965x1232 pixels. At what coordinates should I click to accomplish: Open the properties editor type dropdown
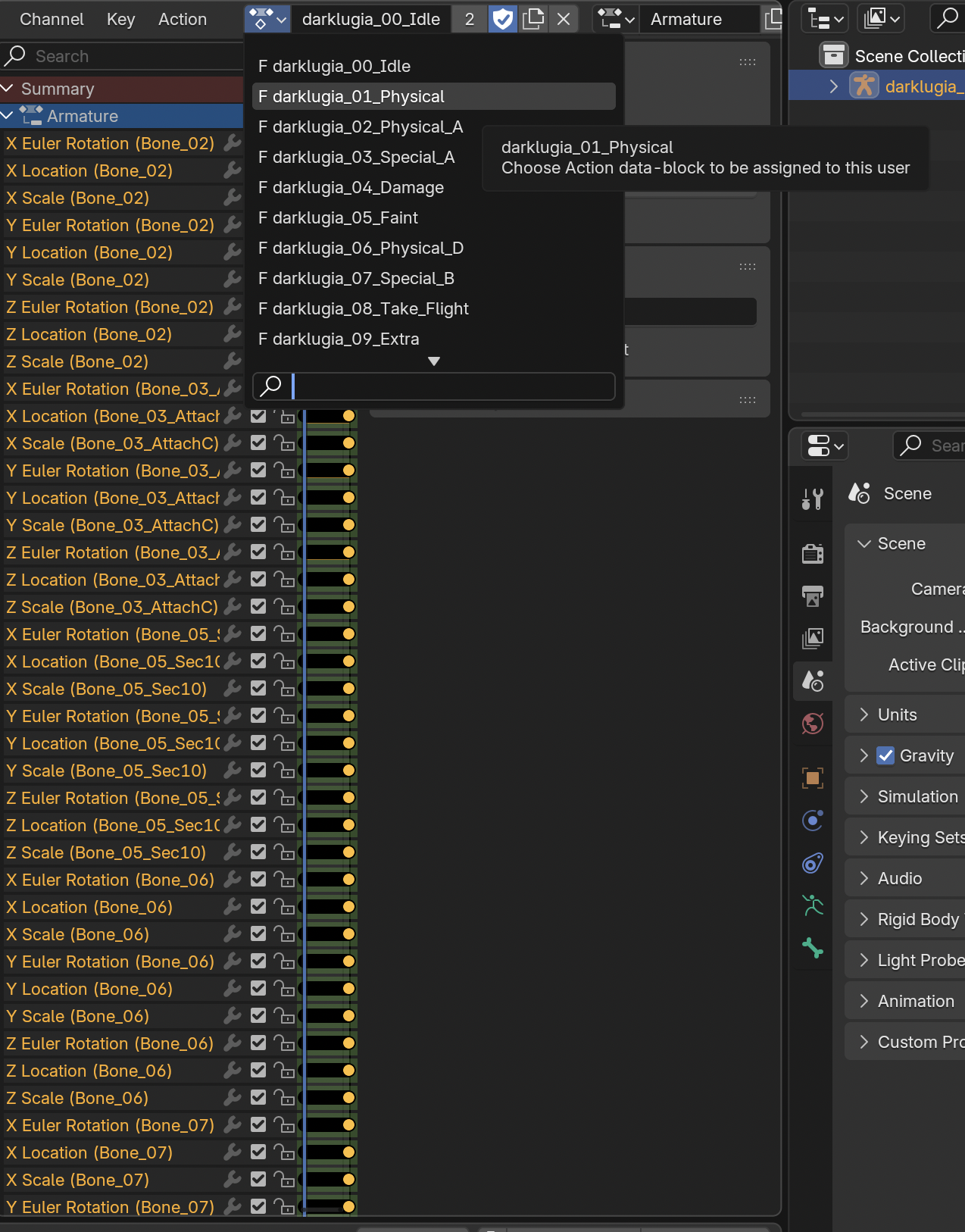[x=825, y=446]
